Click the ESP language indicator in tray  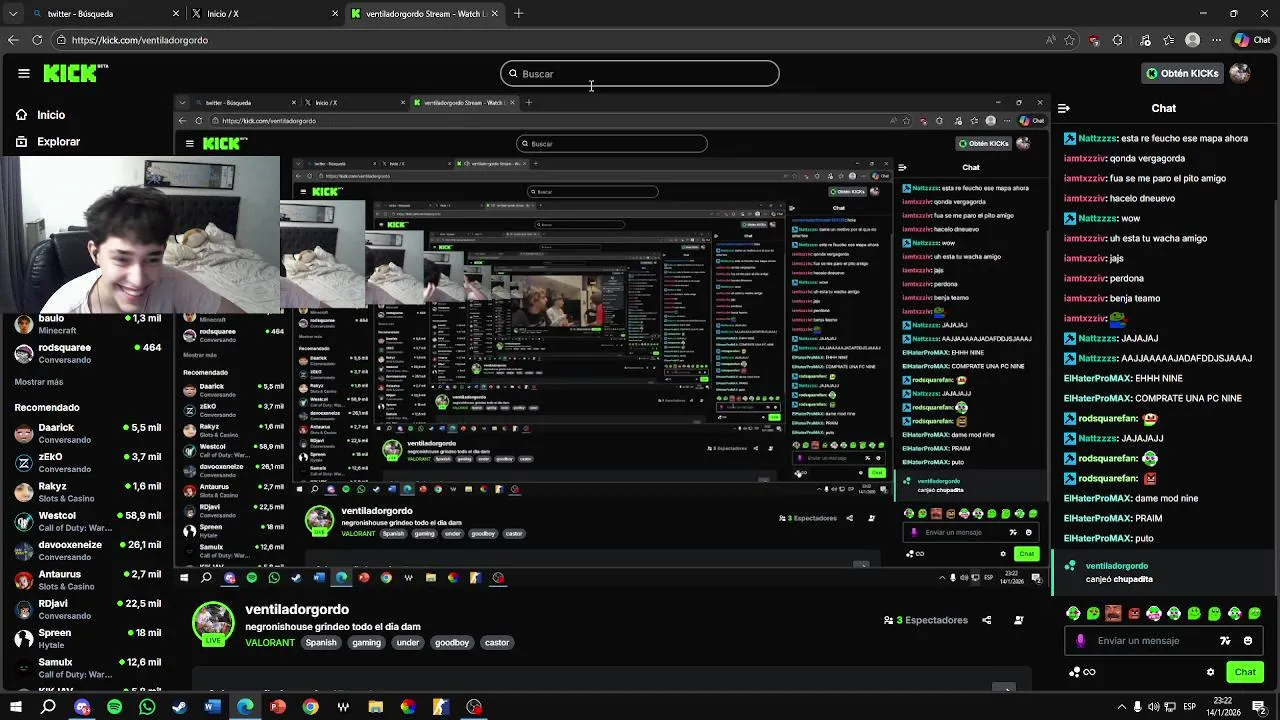(1191, 707)
